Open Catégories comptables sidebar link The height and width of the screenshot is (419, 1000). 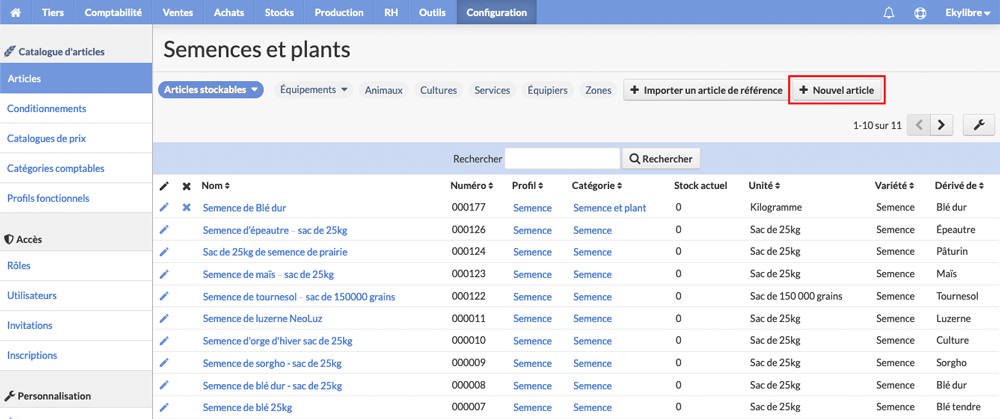(76, 168)
